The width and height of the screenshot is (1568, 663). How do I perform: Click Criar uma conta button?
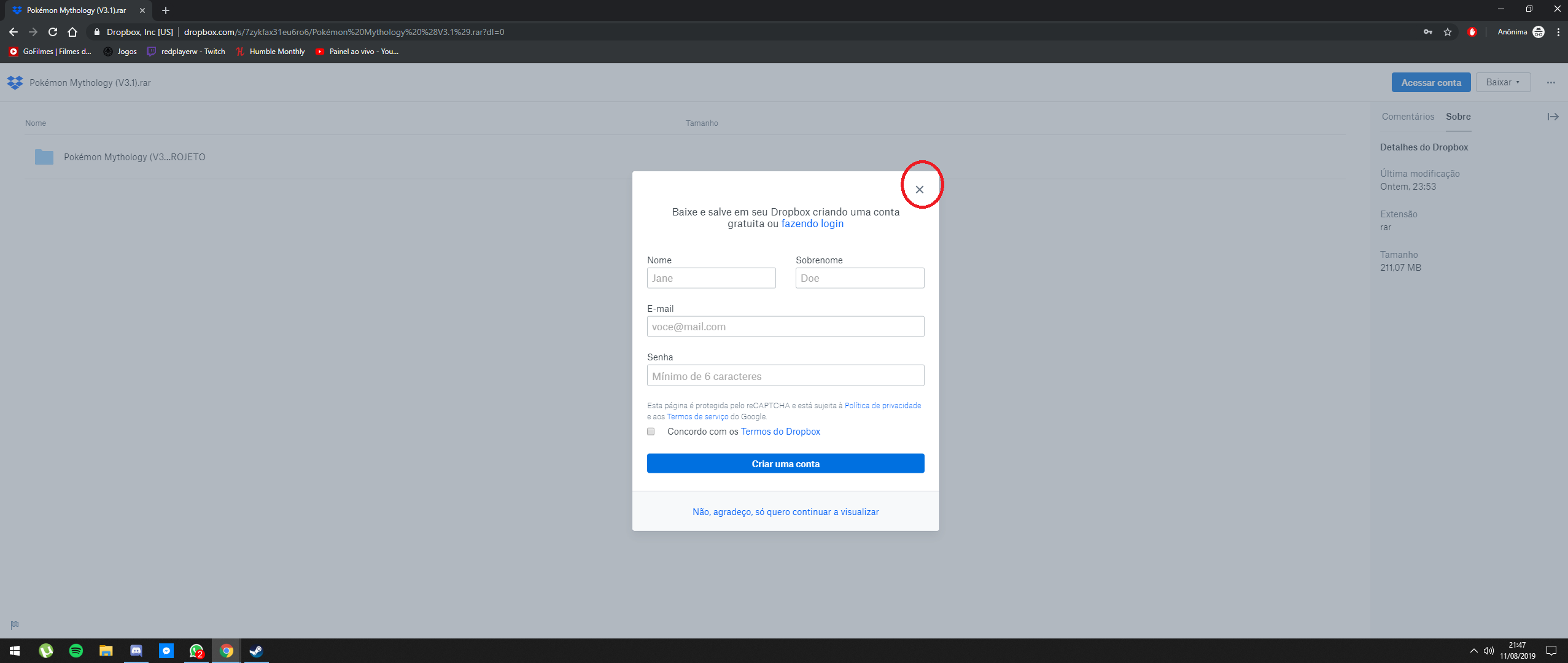[x=785, y=463]
